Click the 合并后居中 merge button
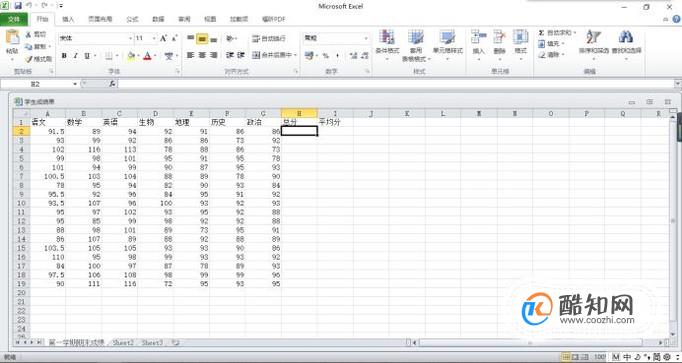The width and height of the screenshot is (682, 363). 274,55
